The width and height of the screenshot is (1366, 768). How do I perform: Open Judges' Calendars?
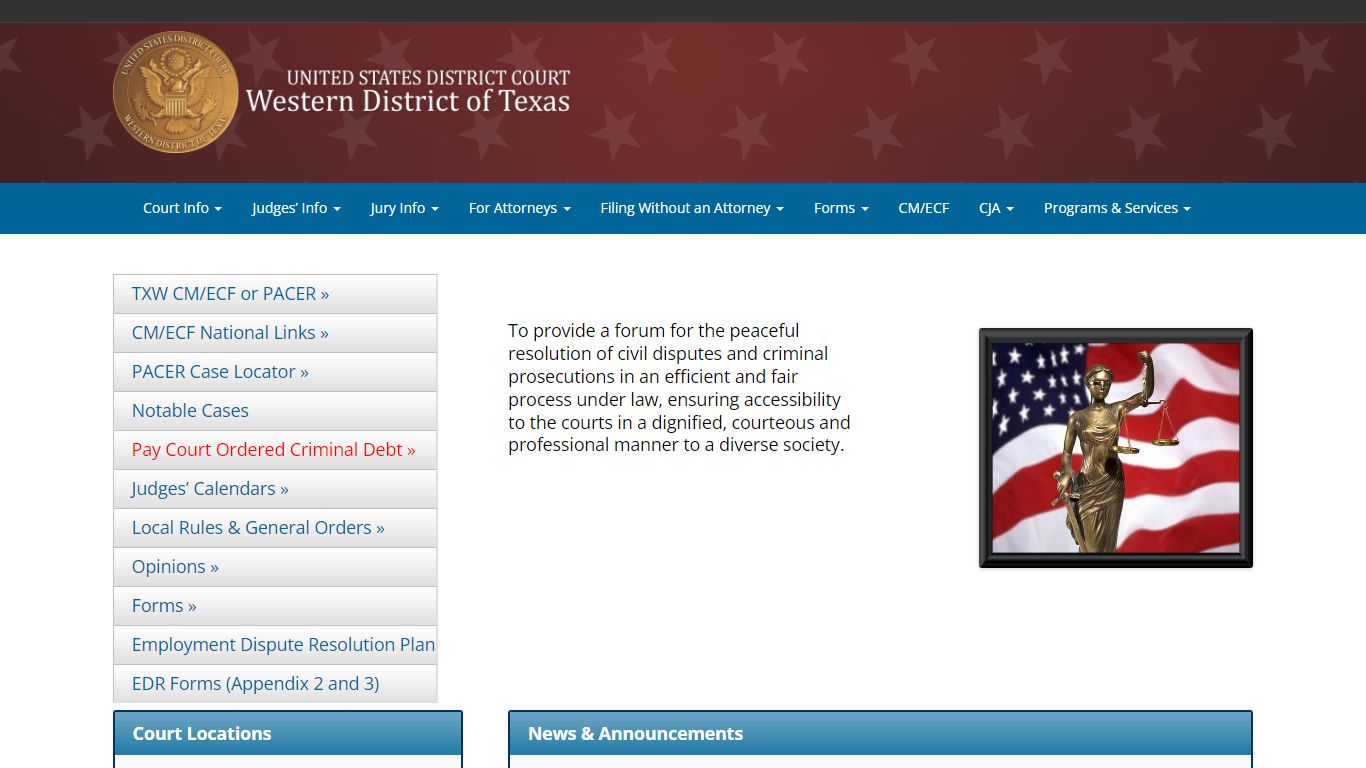[275, 489]
